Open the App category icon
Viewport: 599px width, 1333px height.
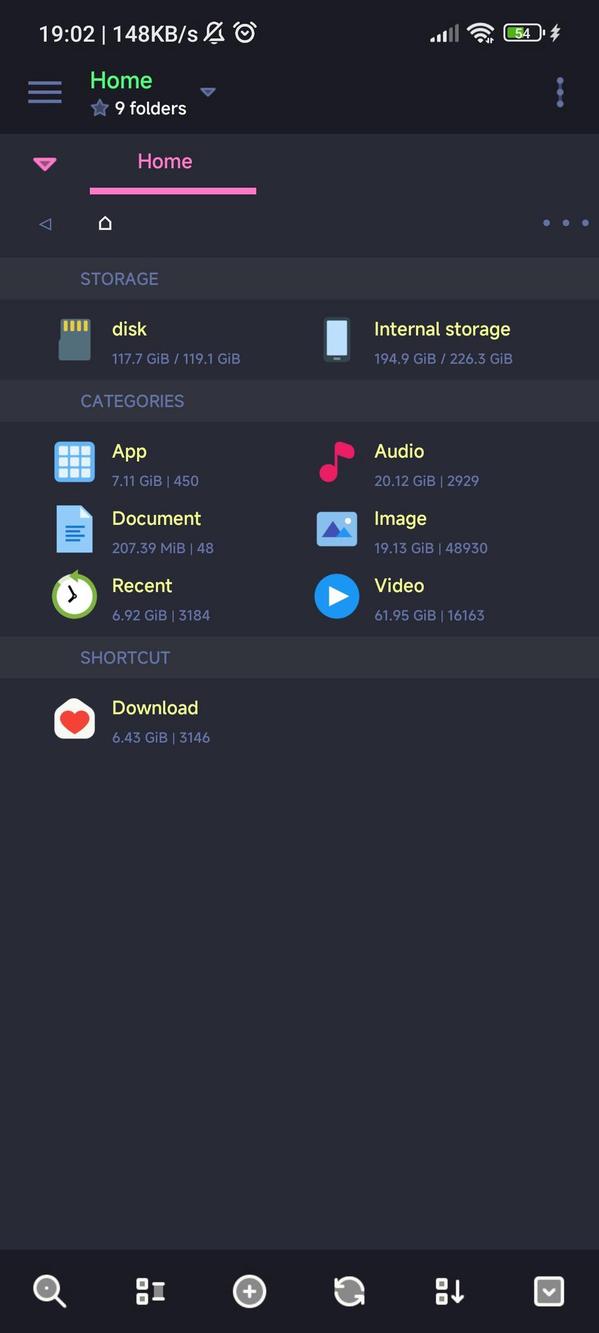[x=75, y=462]
